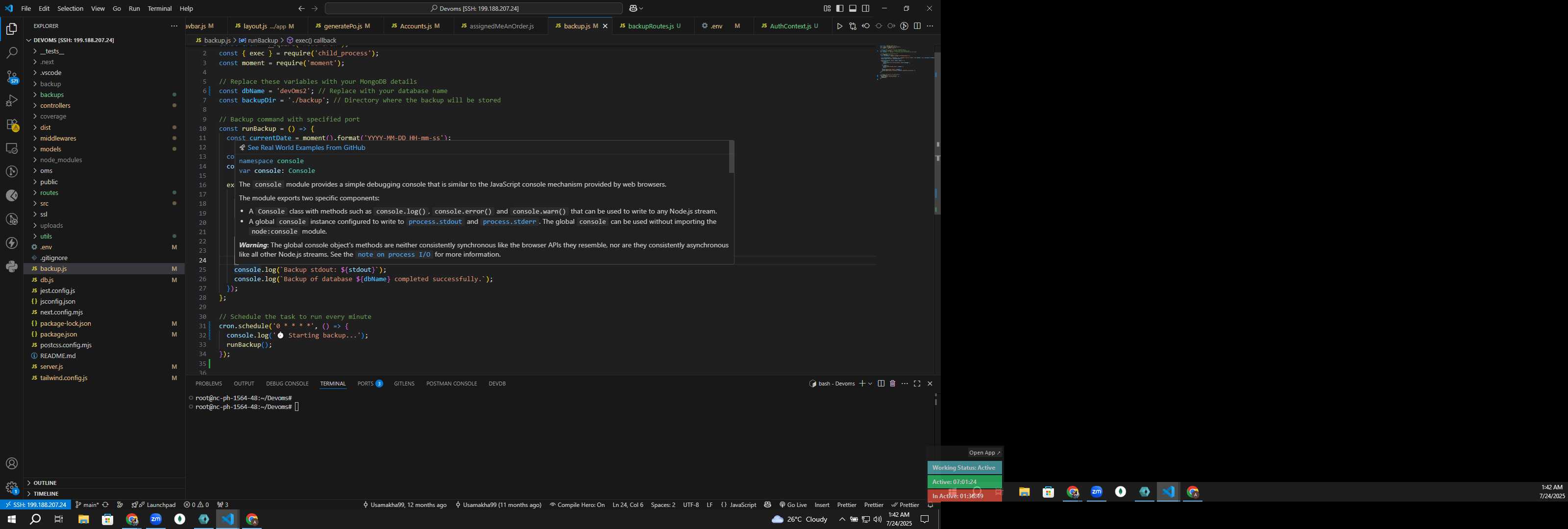This screenshot has width=1568, height=529.
Task: Toggle Secondary Side Bar visibility
Action: pos(865,8)
